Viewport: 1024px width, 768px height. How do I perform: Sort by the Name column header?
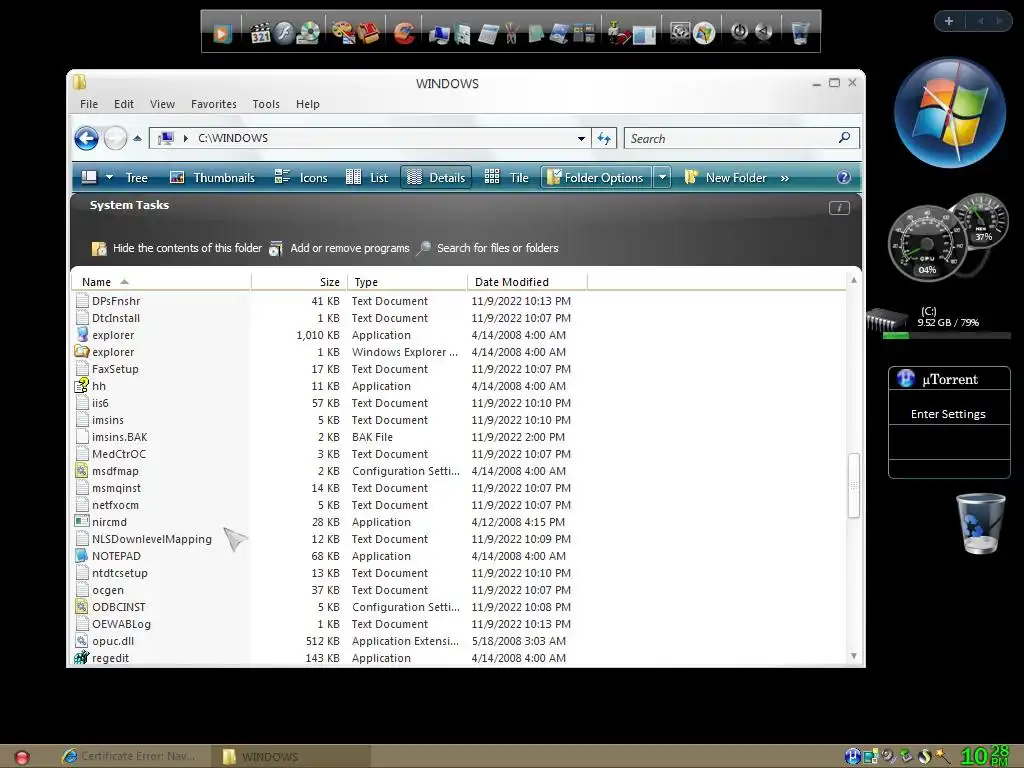(161, 282)
